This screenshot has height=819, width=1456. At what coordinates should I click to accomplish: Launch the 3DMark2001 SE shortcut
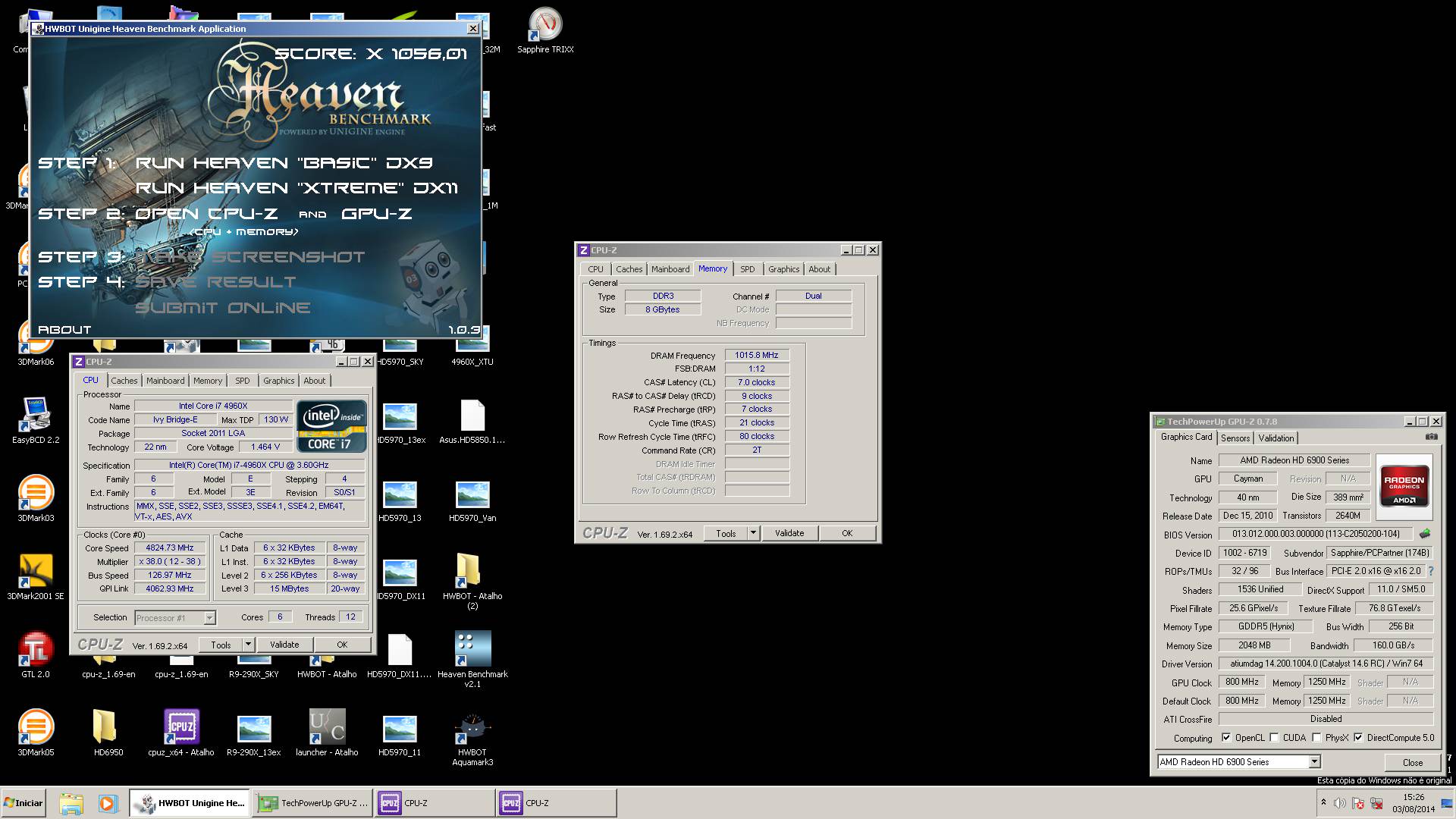coord(36,576)
